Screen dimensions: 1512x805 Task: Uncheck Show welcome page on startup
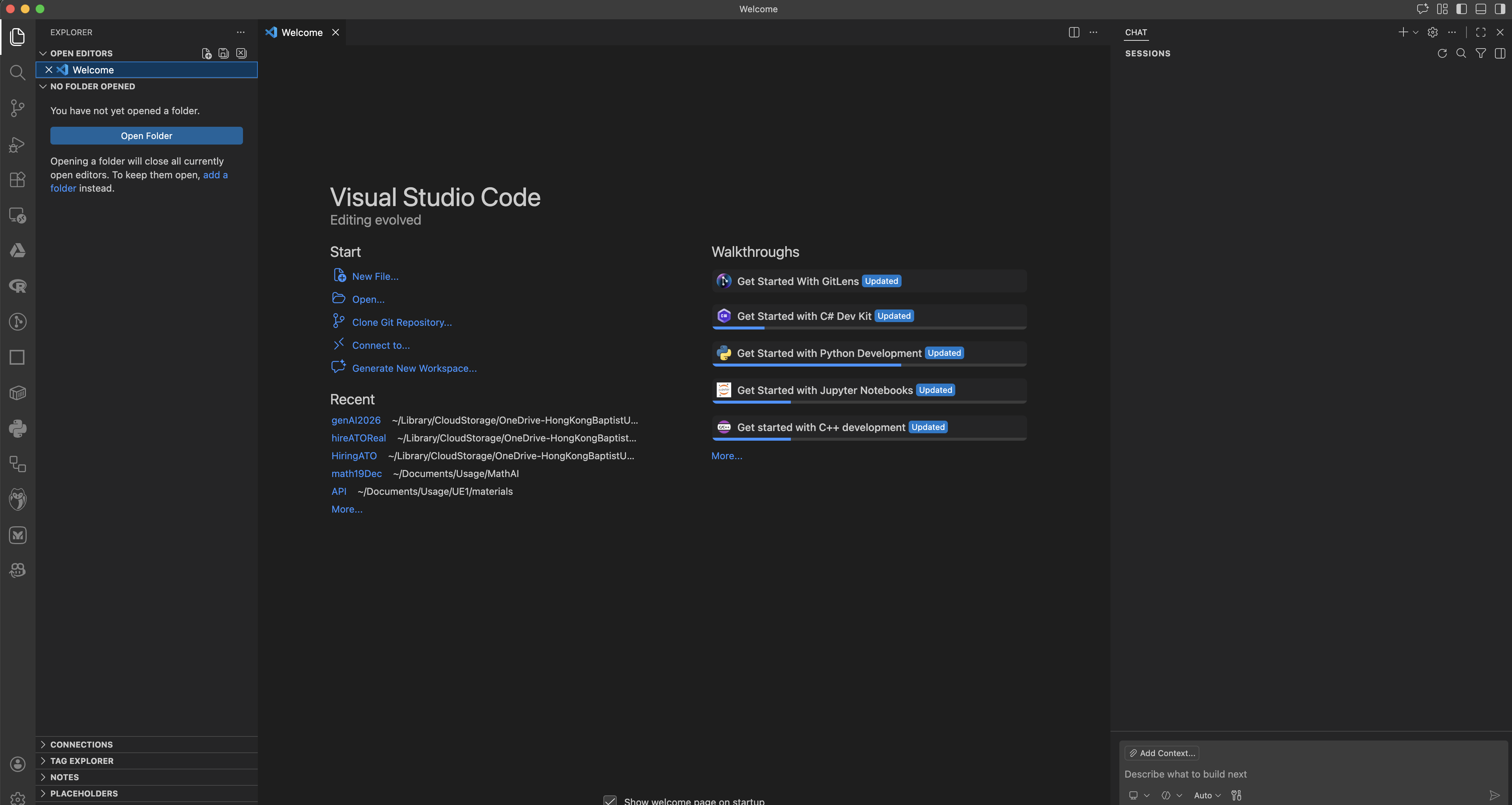pyautogui.click(x=610, y=800)
